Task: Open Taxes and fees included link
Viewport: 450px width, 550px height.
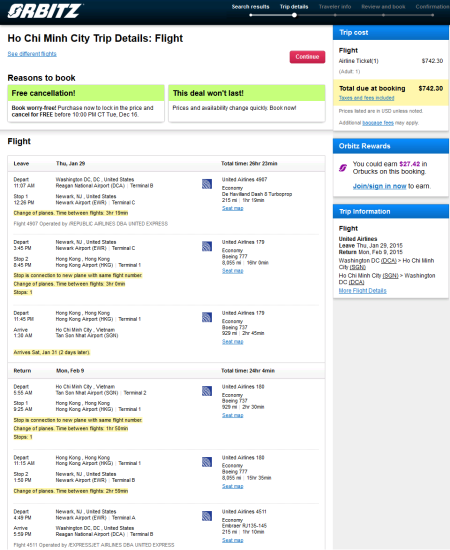Action: click(367, 98)
